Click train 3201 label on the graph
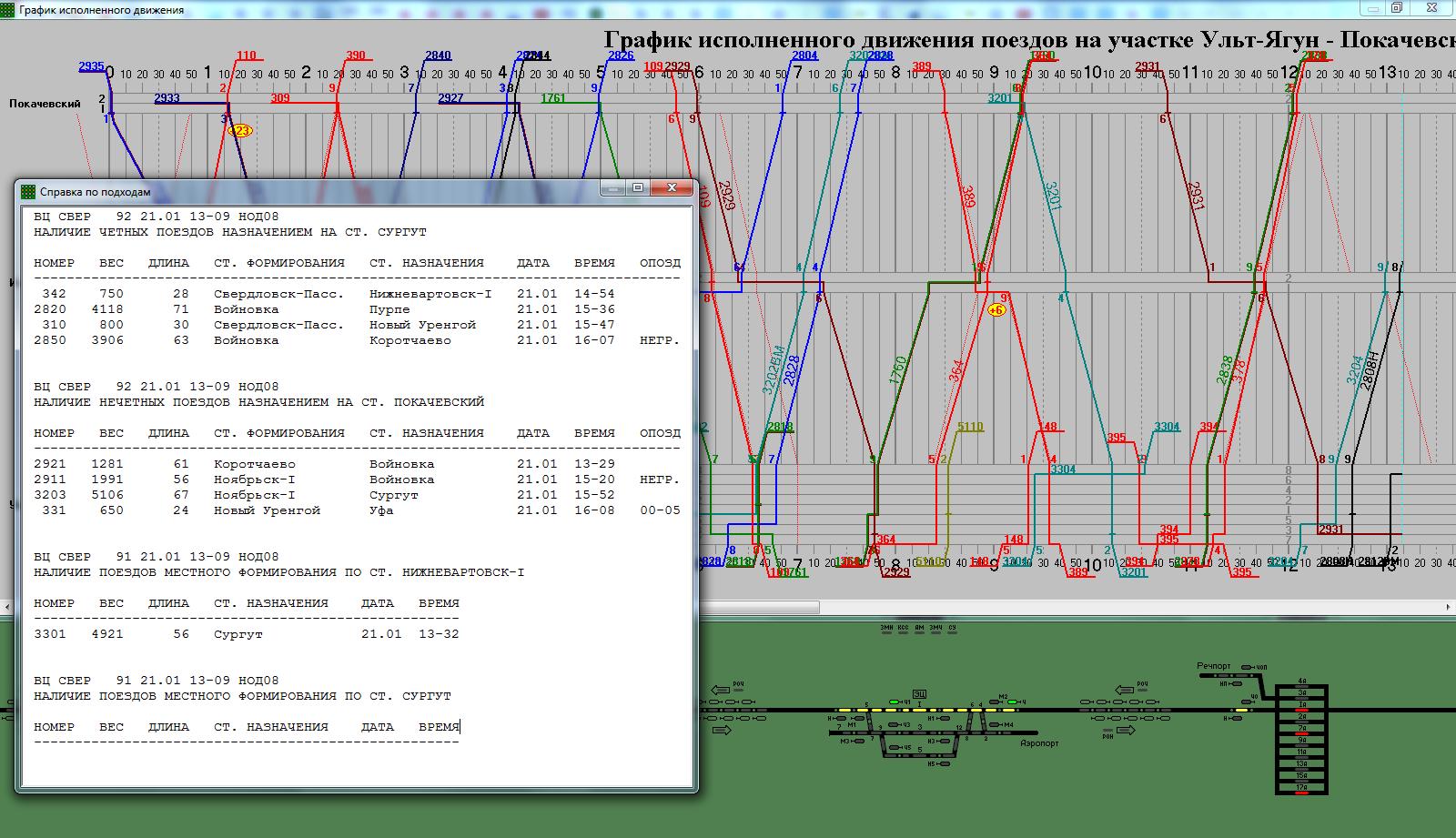 (x=1000, y=98)
